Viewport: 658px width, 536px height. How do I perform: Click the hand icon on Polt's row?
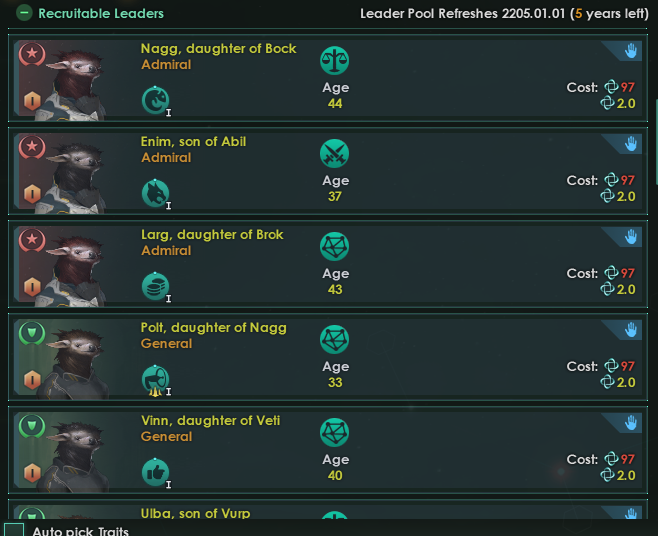pyautogui.click(x=631, y=330)
